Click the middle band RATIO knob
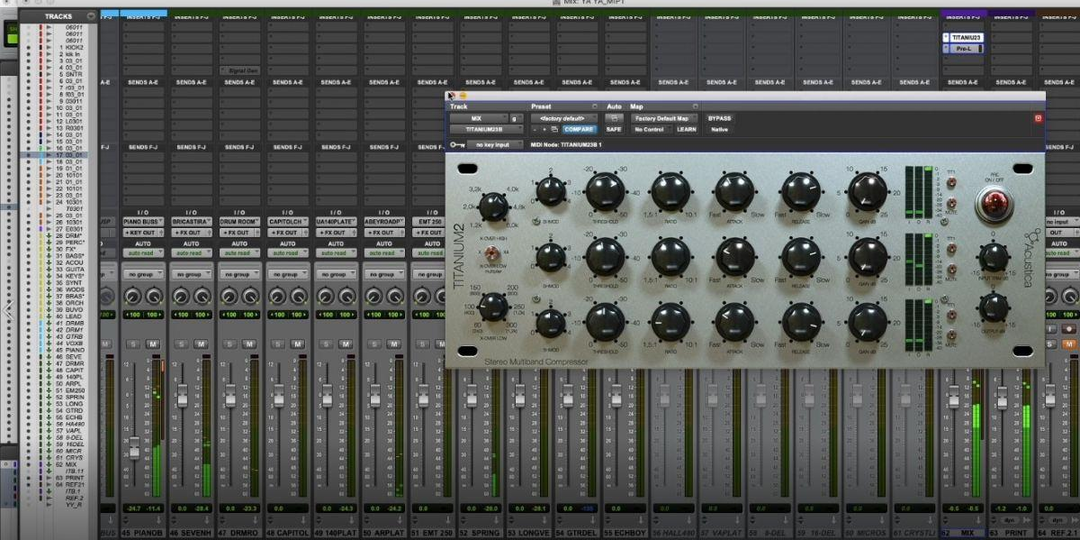Screen dimensions: 1080x540 pos(670,256)
